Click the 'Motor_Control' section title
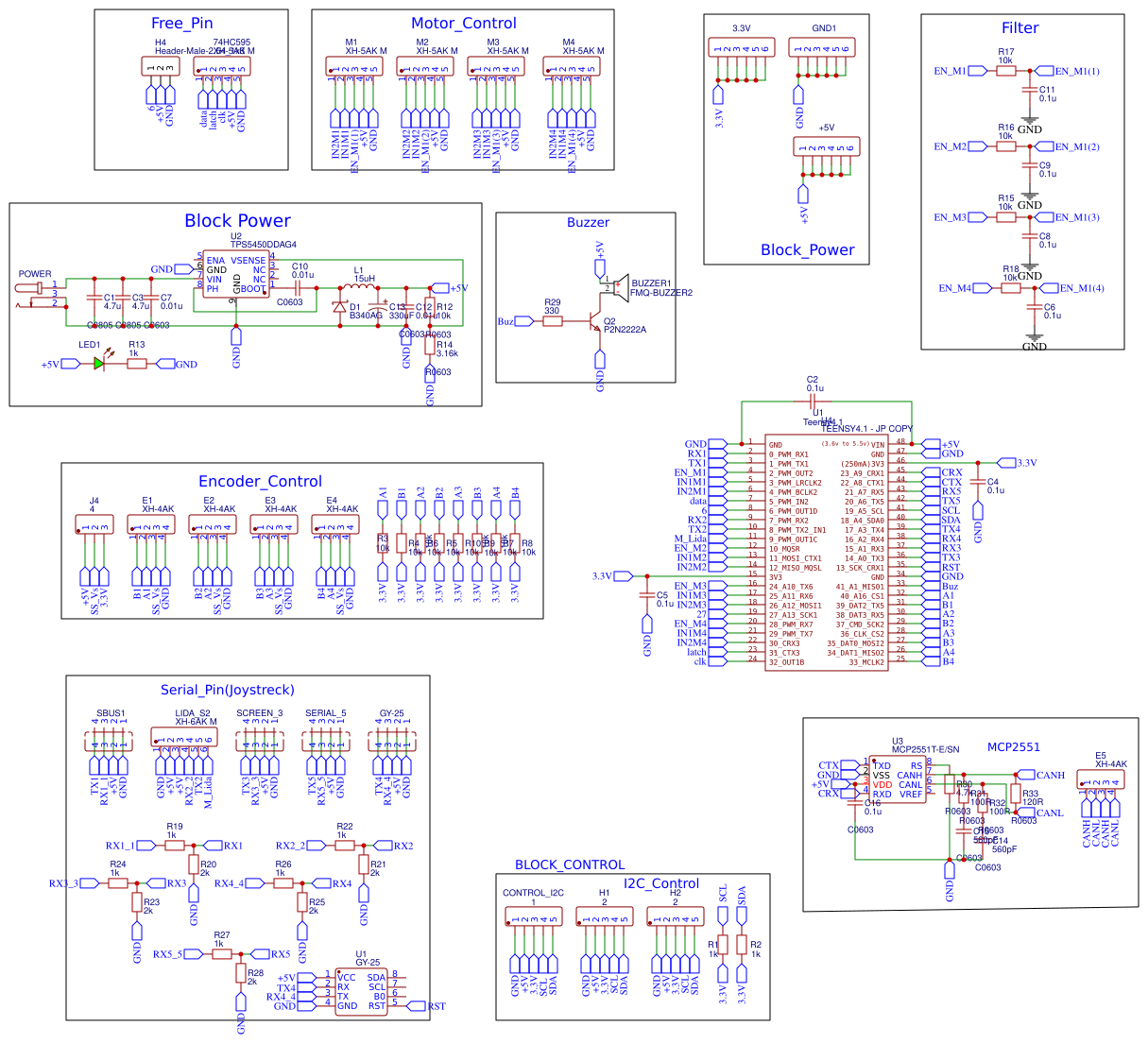The height and width of the screenshot is (1044, 1148). 464,24
